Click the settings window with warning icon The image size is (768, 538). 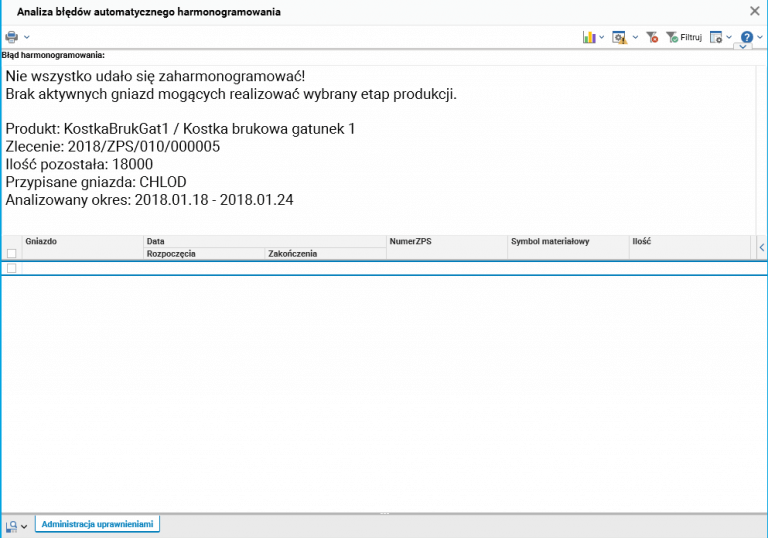tap(620, 37)
